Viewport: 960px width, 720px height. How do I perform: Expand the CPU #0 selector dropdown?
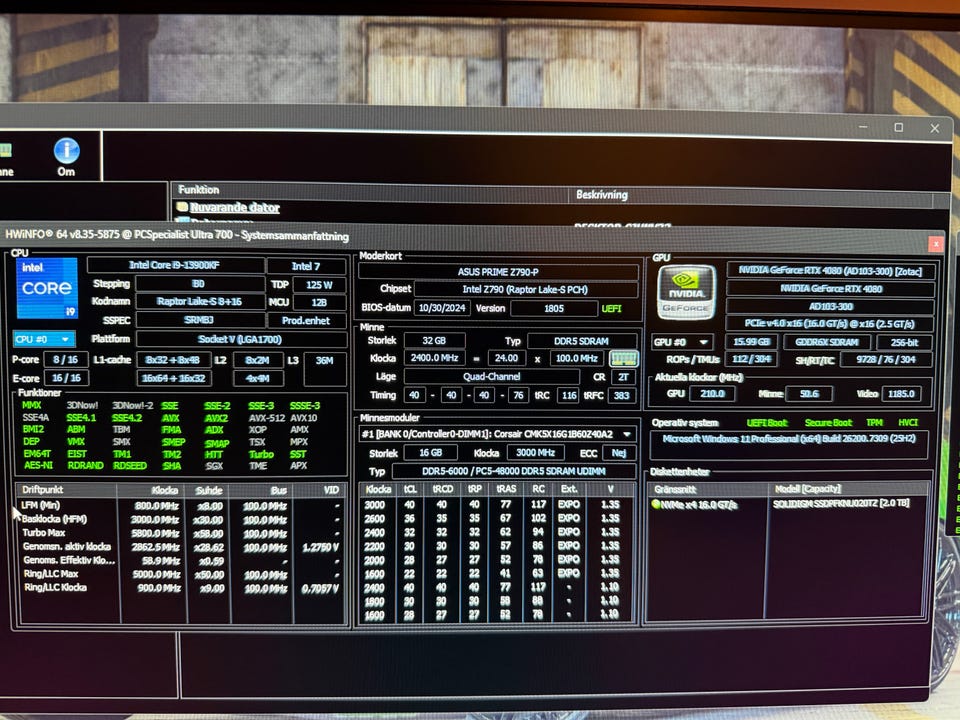(x=43, y=339)
